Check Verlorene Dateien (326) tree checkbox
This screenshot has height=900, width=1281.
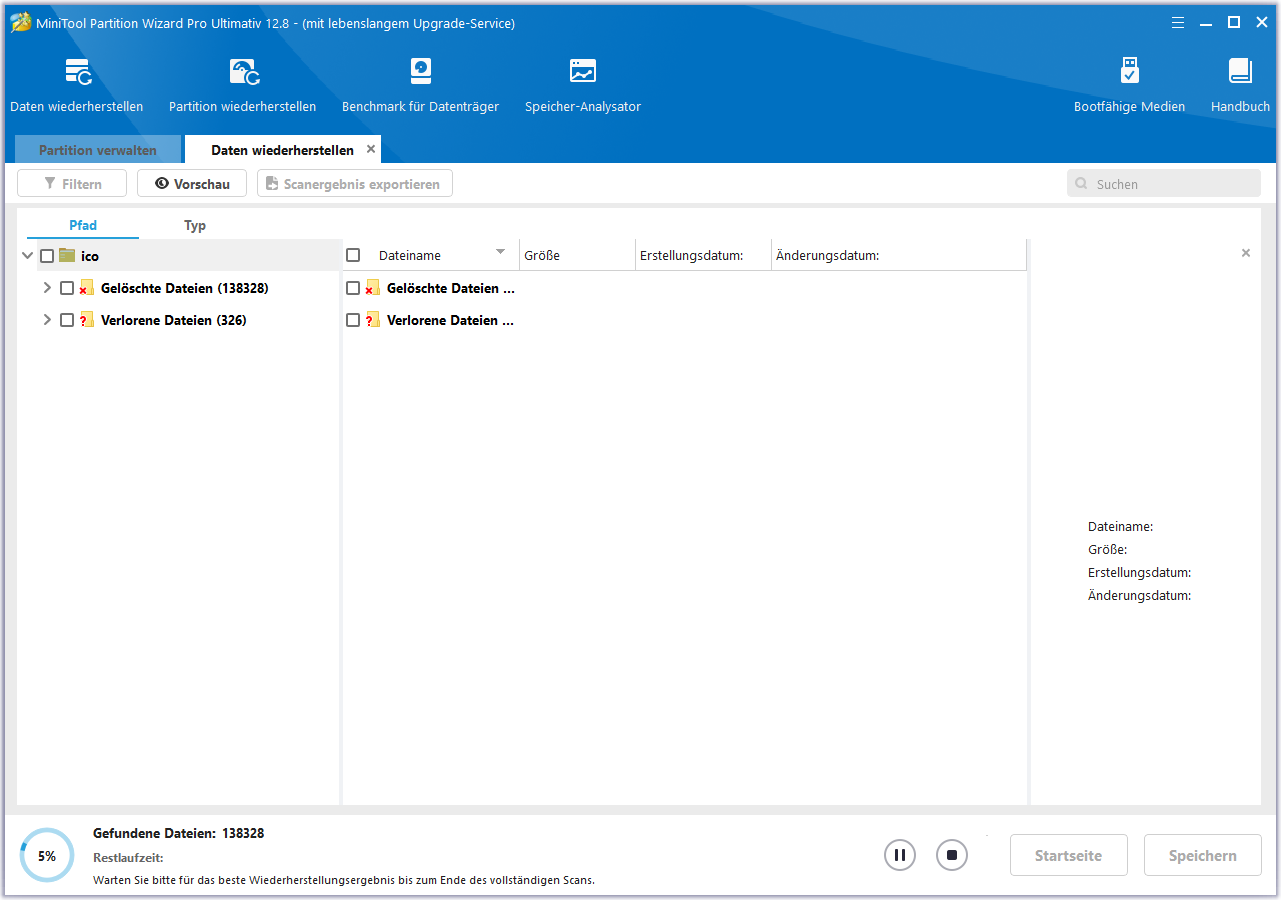[x=67, y=320]
